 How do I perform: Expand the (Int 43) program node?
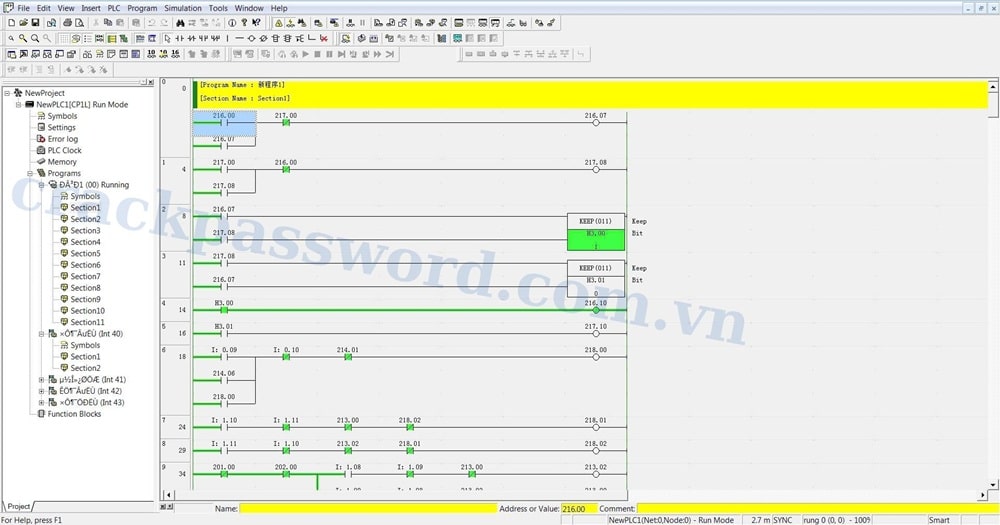[41, 402]
